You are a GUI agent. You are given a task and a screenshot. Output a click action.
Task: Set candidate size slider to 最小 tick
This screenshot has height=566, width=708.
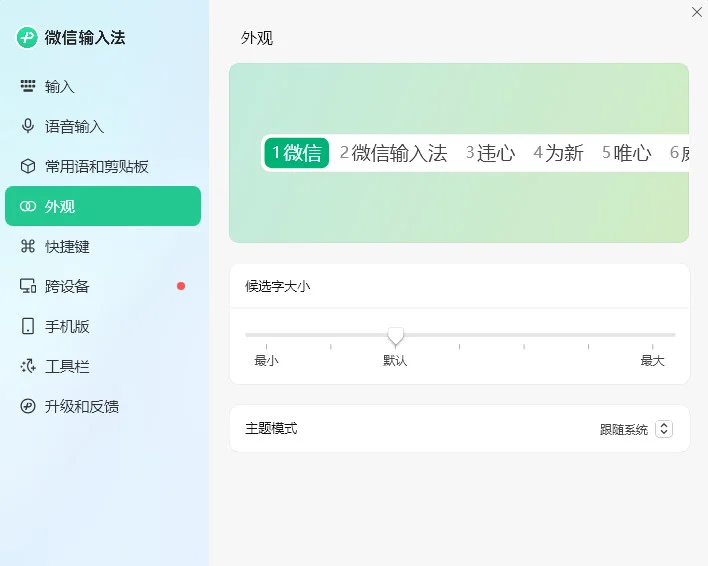[x=266, y=346]
